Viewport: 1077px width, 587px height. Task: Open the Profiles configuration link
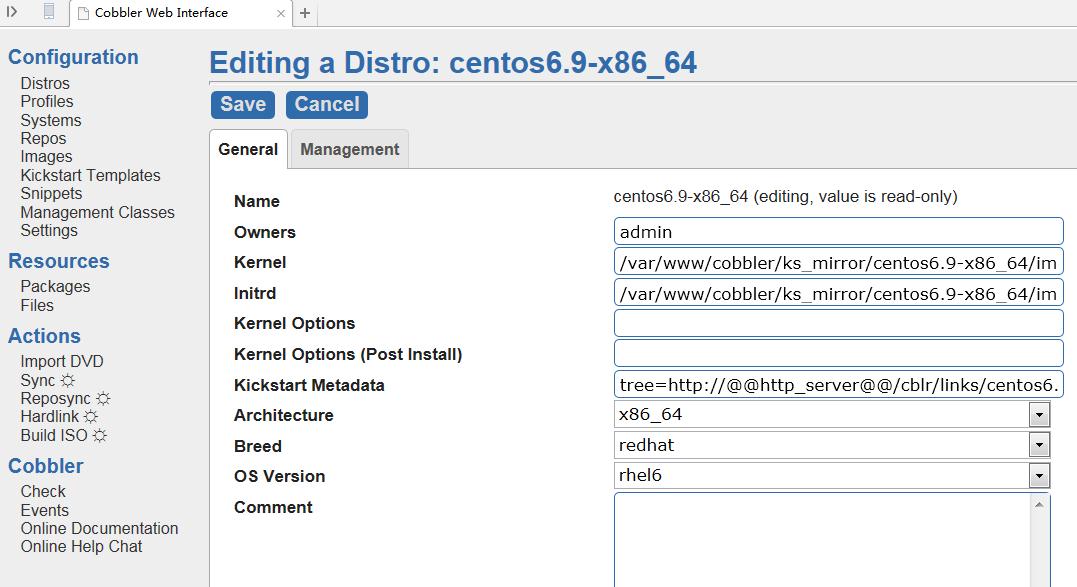tap(47, 102)
